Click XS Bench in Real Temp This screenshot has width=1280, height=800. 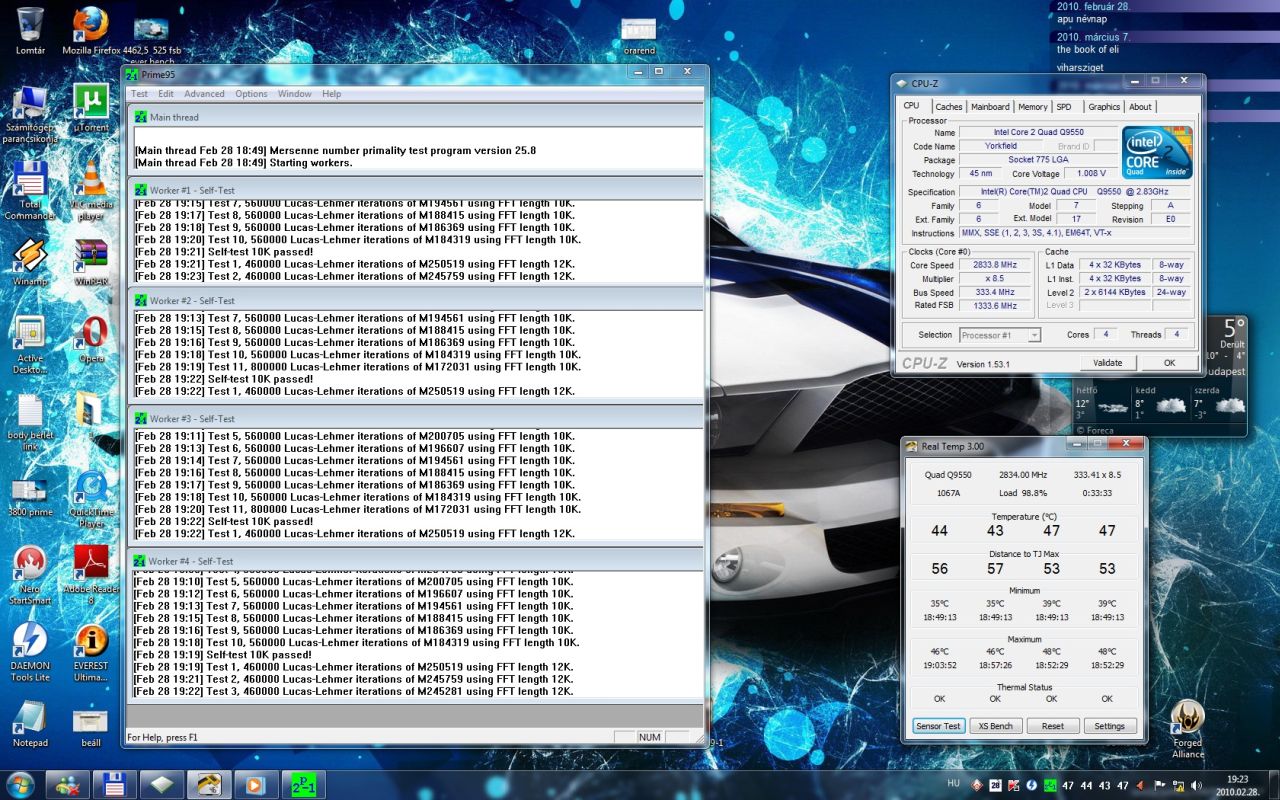[x=995, y=726]
